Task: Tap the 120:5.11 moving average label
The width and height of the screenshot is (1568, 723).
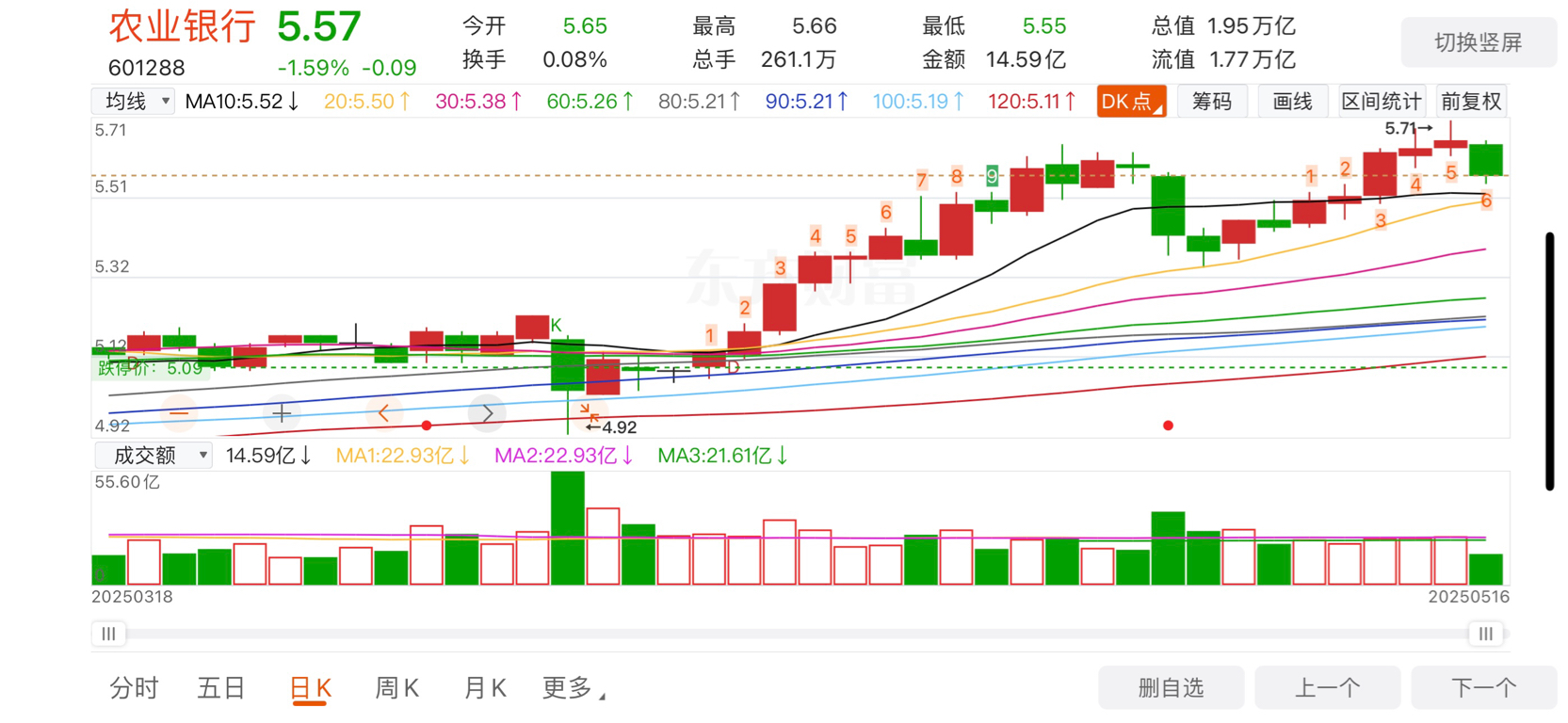Action: pyautogui.click(x=1032, y=102)
